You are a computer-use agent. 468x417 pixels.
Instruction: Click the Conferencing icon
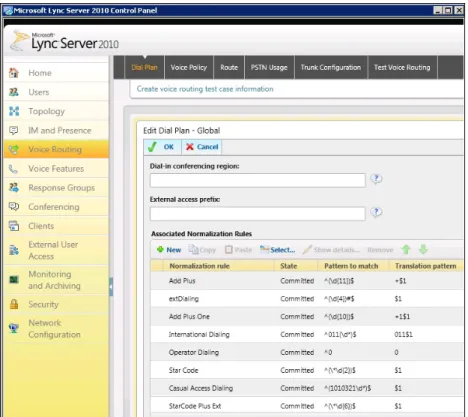click(14, 207)
